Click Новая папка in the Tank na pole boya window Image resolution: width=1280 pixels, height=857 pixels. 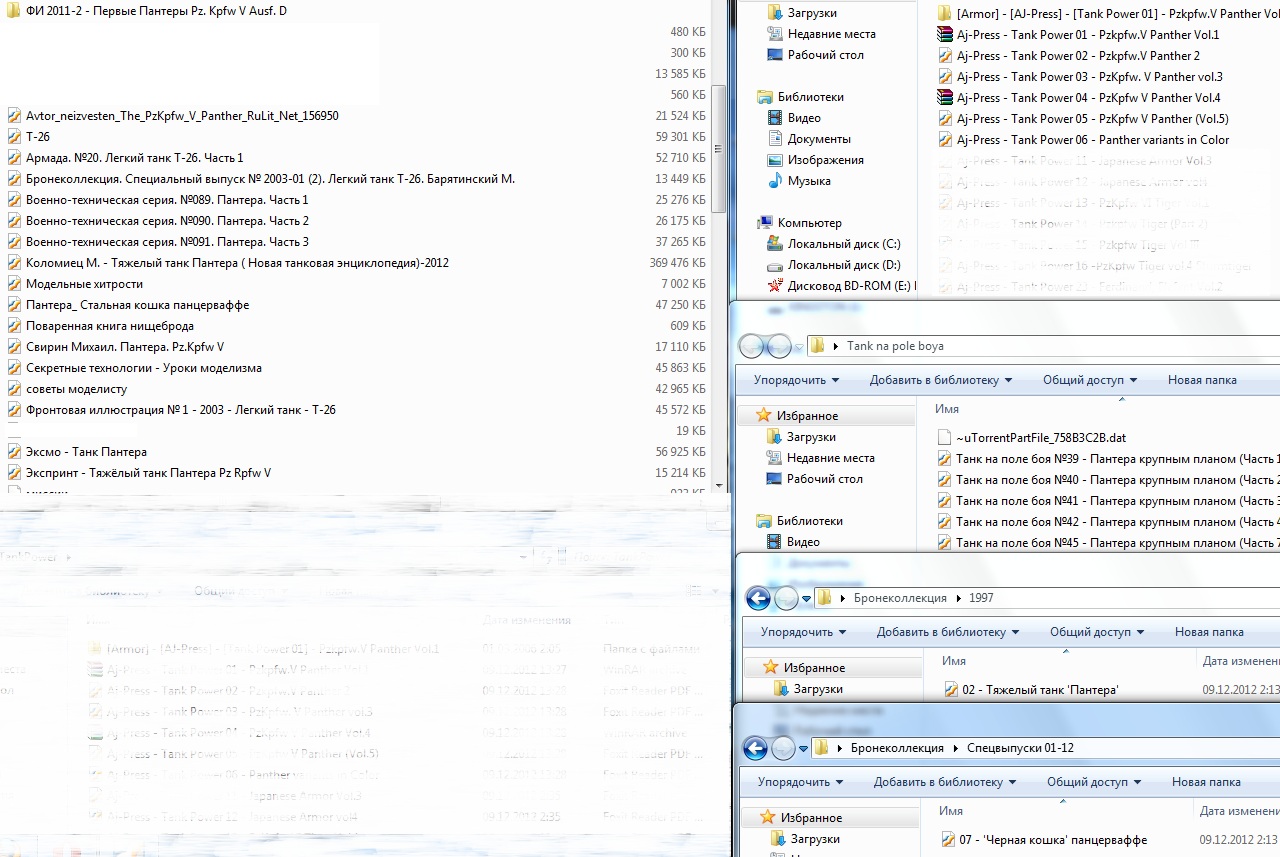[x=1202, y=380]
